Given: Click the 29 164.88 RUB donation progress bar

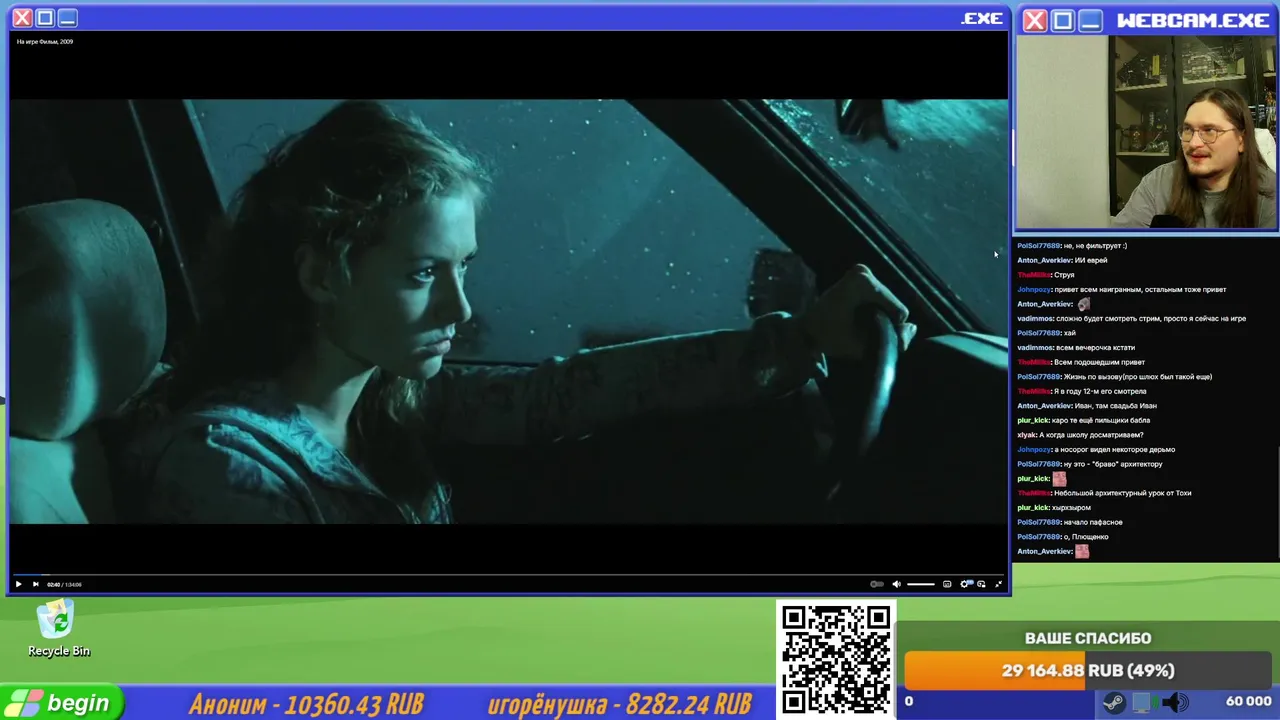Looking at the screenshot, I should coord(1088,670).
